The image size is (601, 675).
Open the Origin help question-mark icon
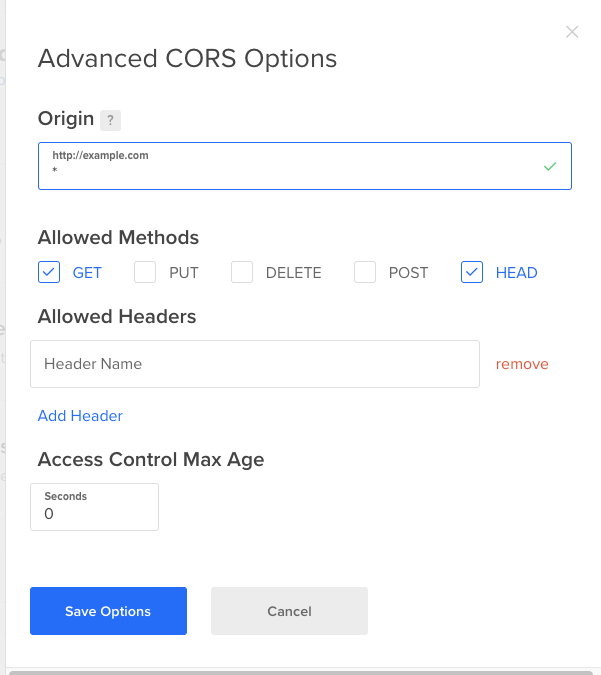(110, 120)
